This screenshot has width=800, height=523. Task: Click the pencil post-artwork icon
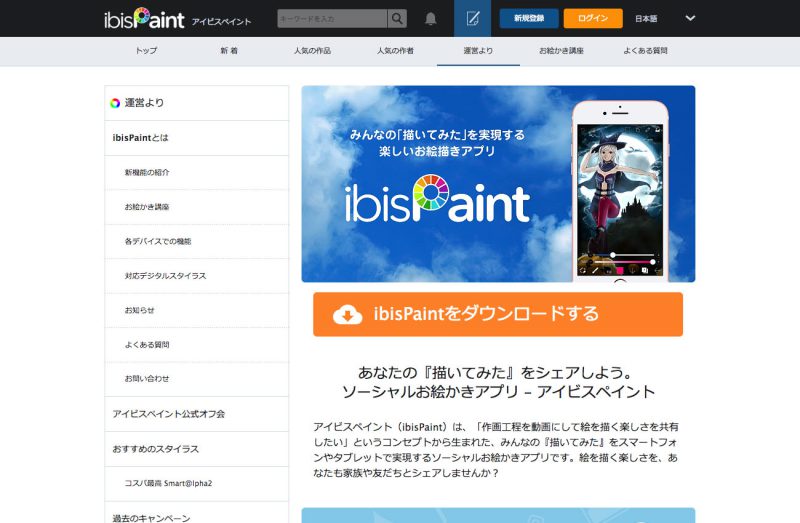click(x=472, y=19)
